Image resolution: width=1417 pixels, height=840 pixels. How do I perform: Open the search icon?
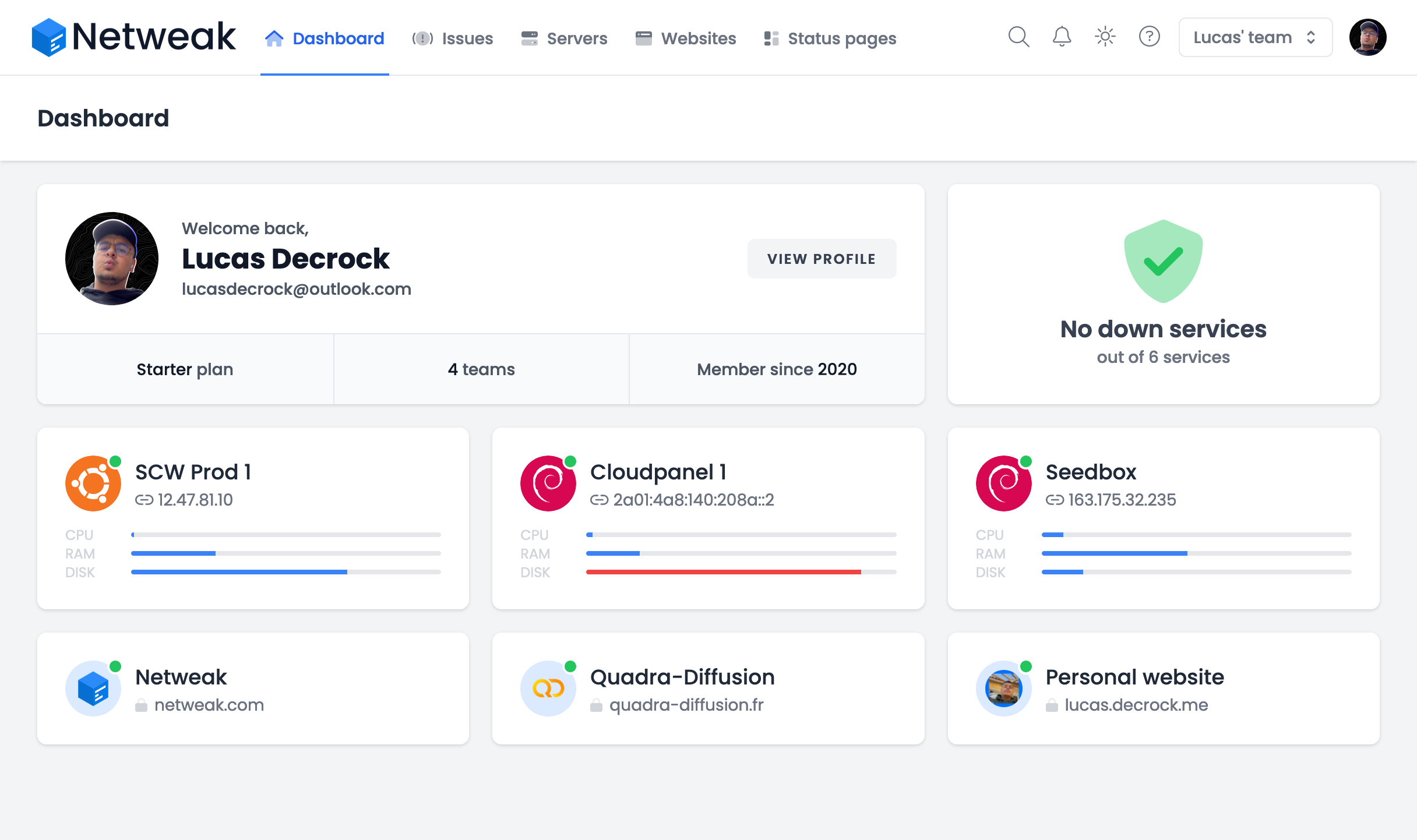click(1018, 37)
